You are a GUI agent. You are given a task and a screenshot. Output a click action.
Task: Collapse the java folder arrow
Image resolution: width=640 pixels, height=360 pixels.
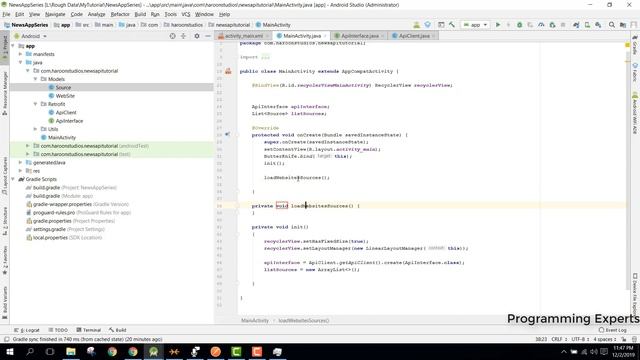coord(20,62)
